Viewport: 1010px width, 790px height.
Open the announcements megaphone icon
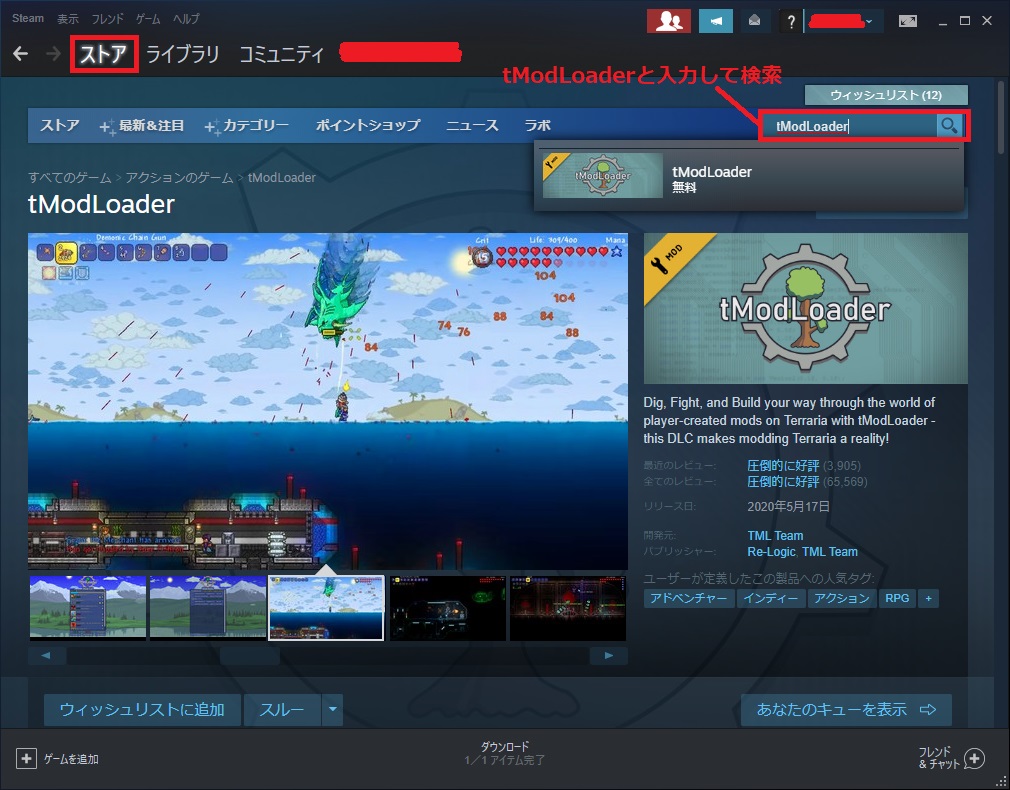point(716,21)
